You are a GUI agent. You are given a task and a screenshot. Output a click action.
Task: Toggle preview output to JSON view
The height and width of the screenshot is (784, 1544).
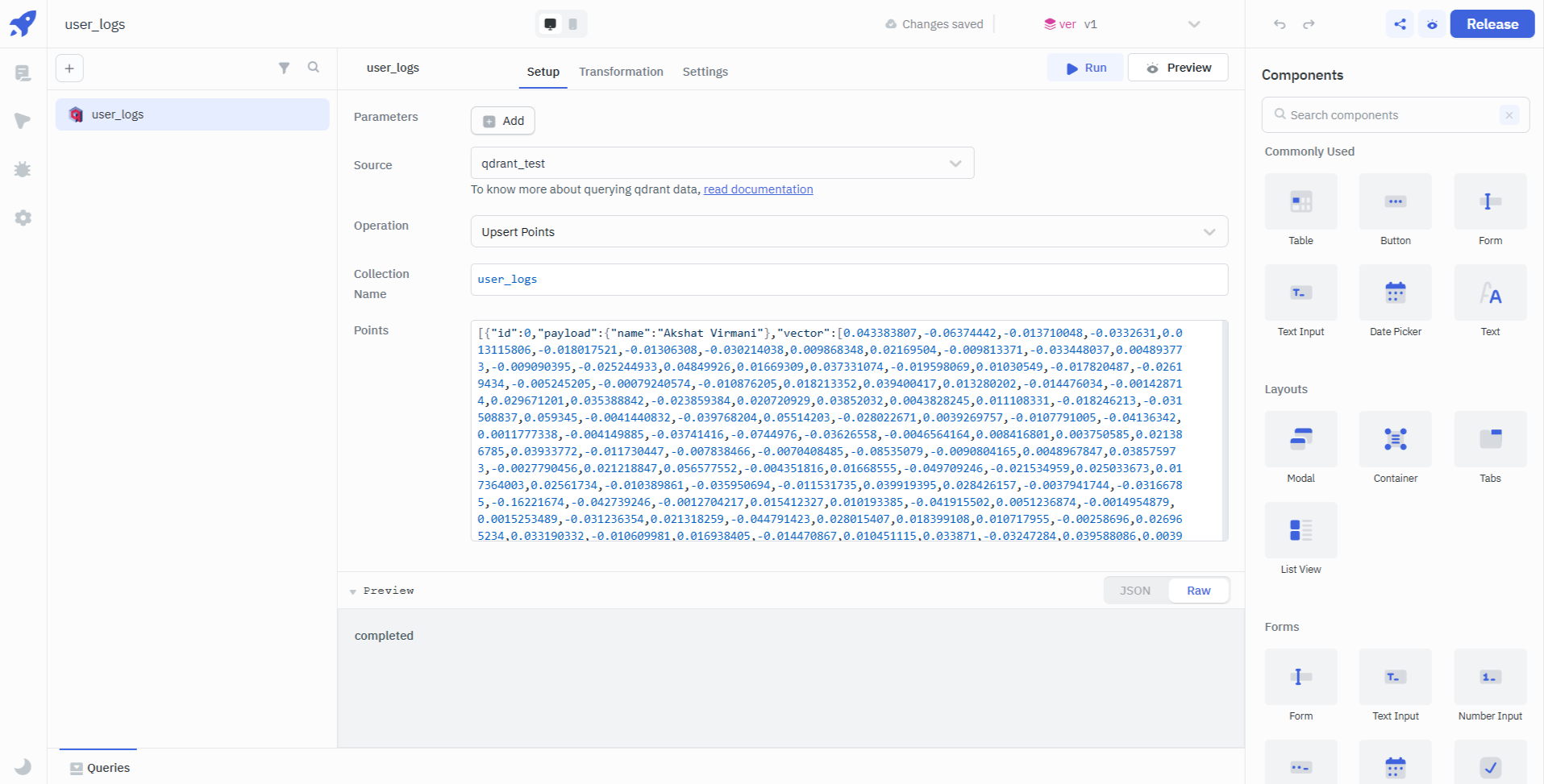pos(1134,591)
